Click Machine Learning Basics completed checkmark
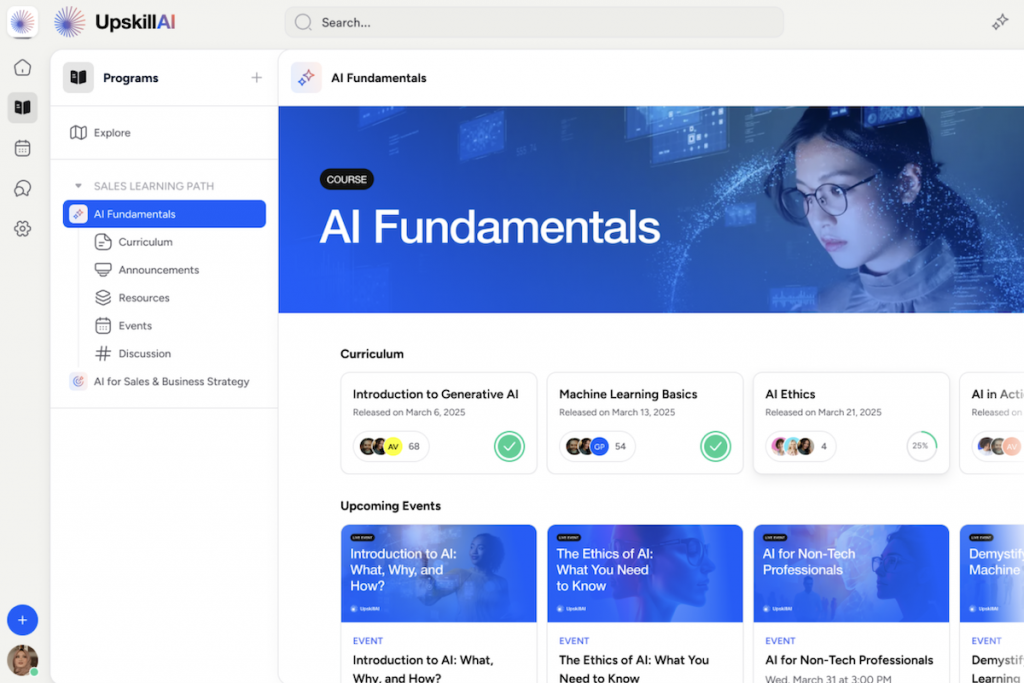 (716, 446)
